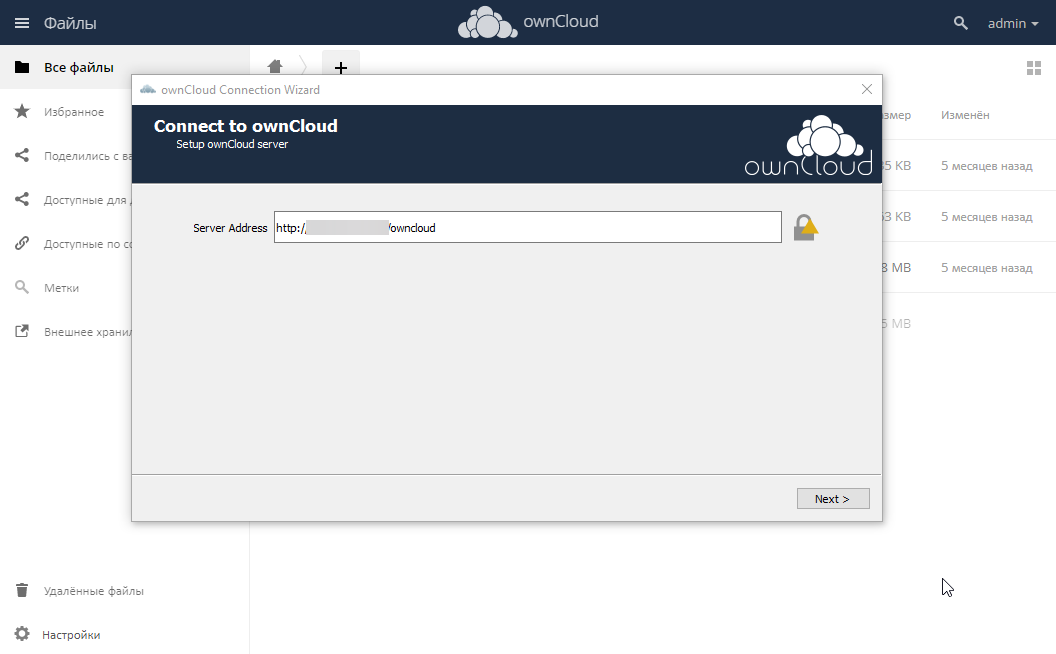Open the 'Метки' tags section
Image resolution: width=1056 pixels, height=654 pixels.
[x=61, y=288]
